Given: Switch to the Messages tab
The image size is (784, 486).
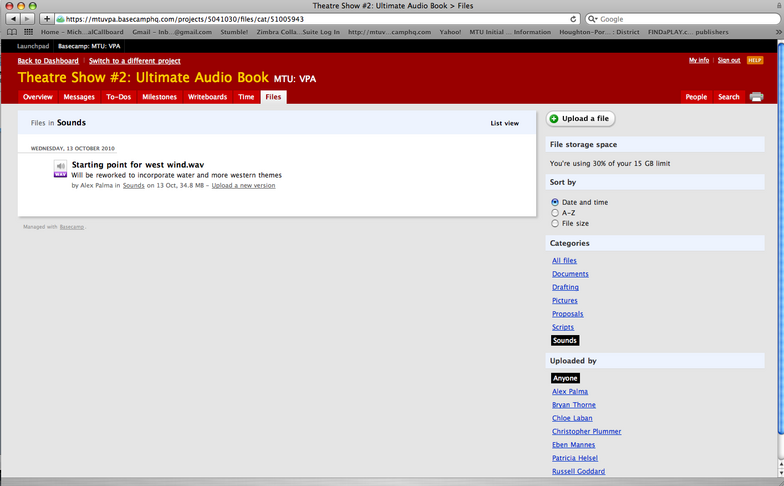Looking at the screenshot, I should coord(79,97).
